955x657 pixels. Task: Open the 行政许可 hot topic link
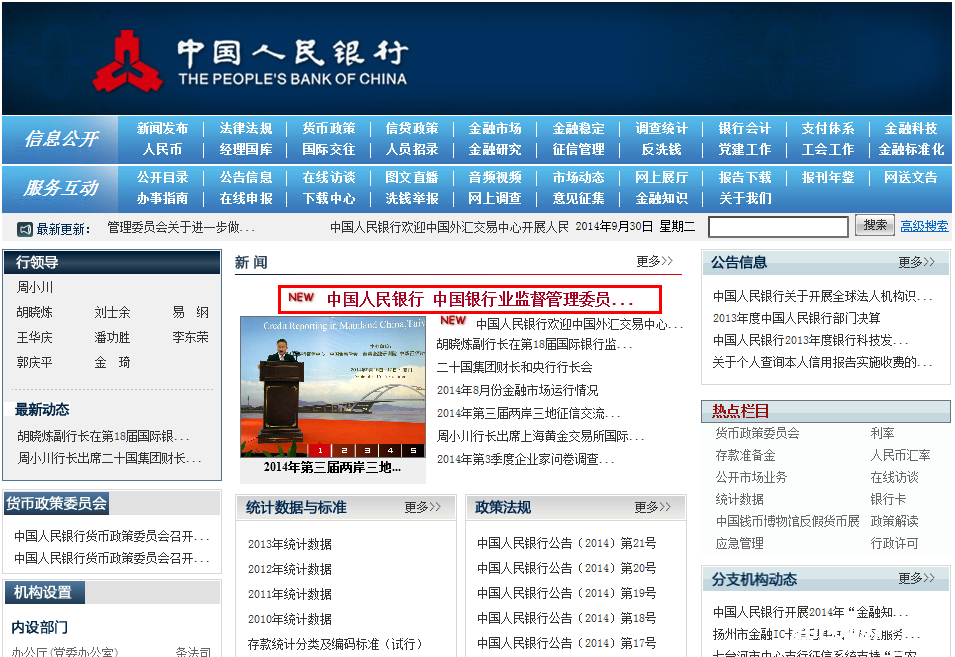click(895, 543)
